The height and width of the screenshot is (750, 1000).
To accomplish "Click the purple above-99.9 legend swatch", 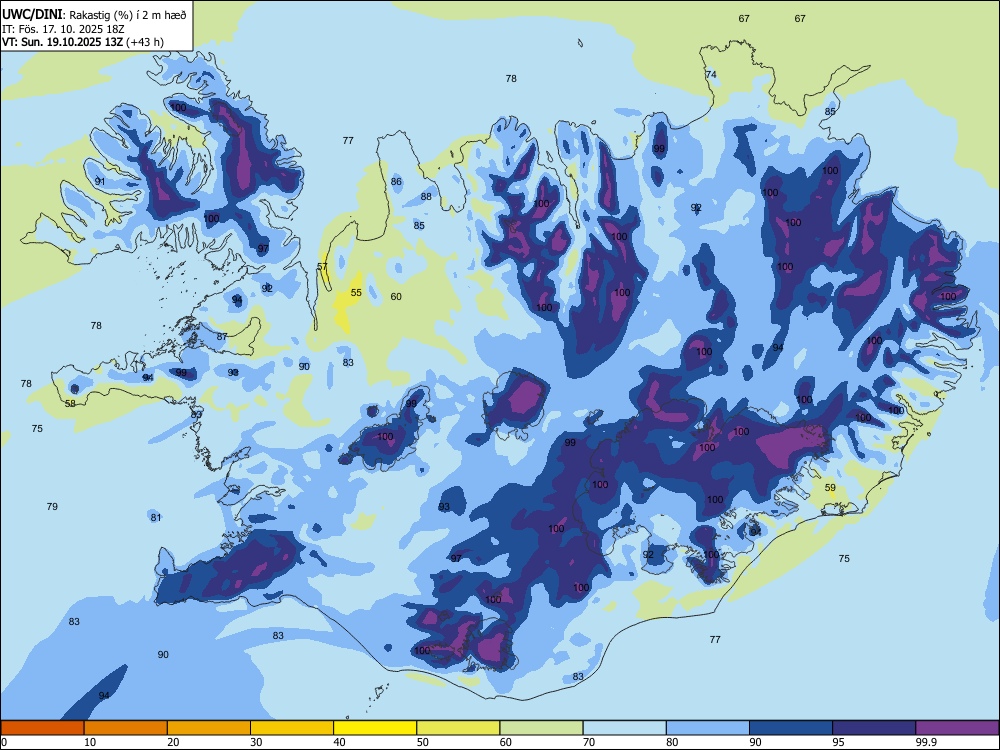I will tap(957, 728).
